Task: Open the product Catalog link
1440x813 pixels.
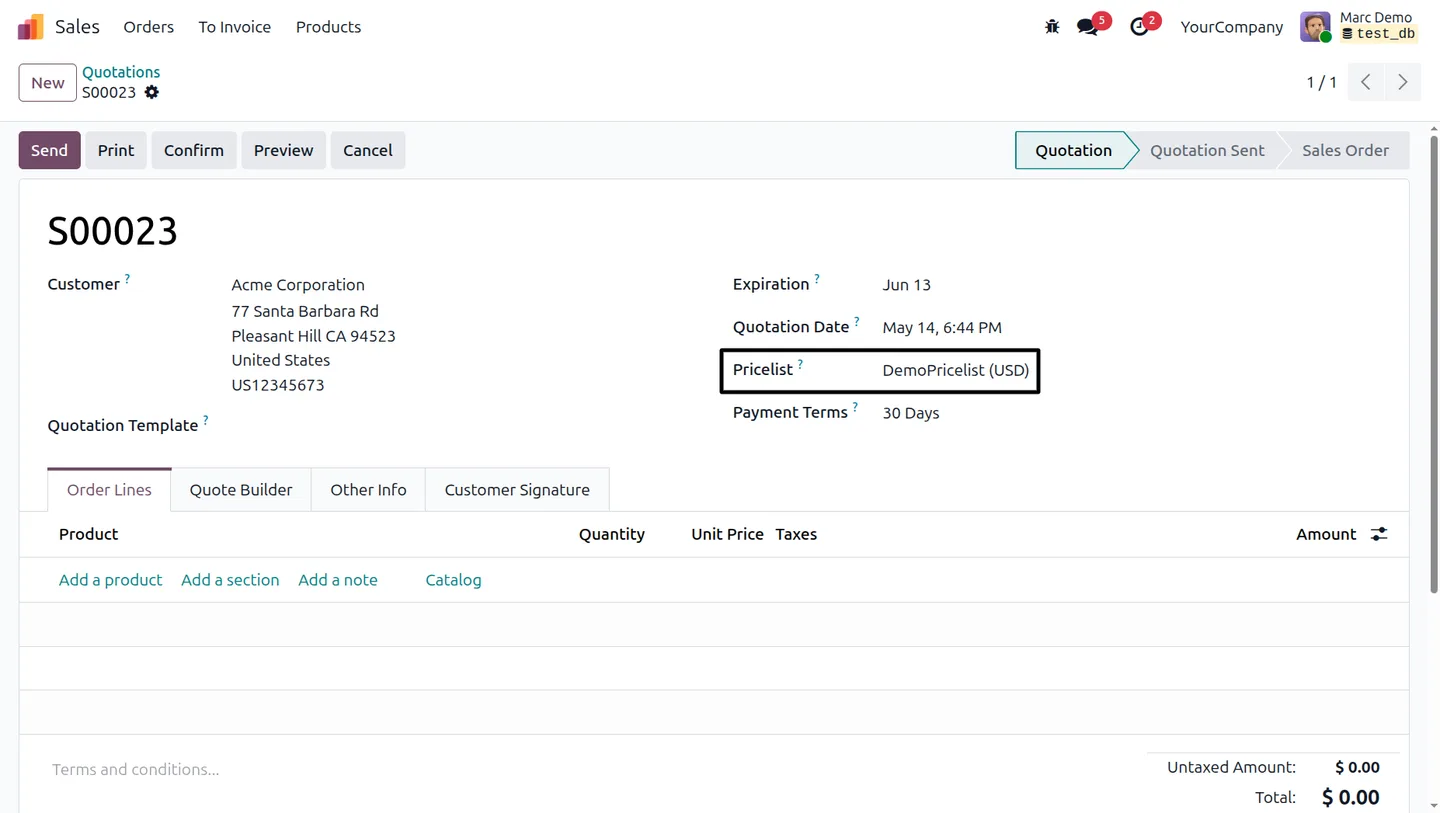Action: pos(453,580)
